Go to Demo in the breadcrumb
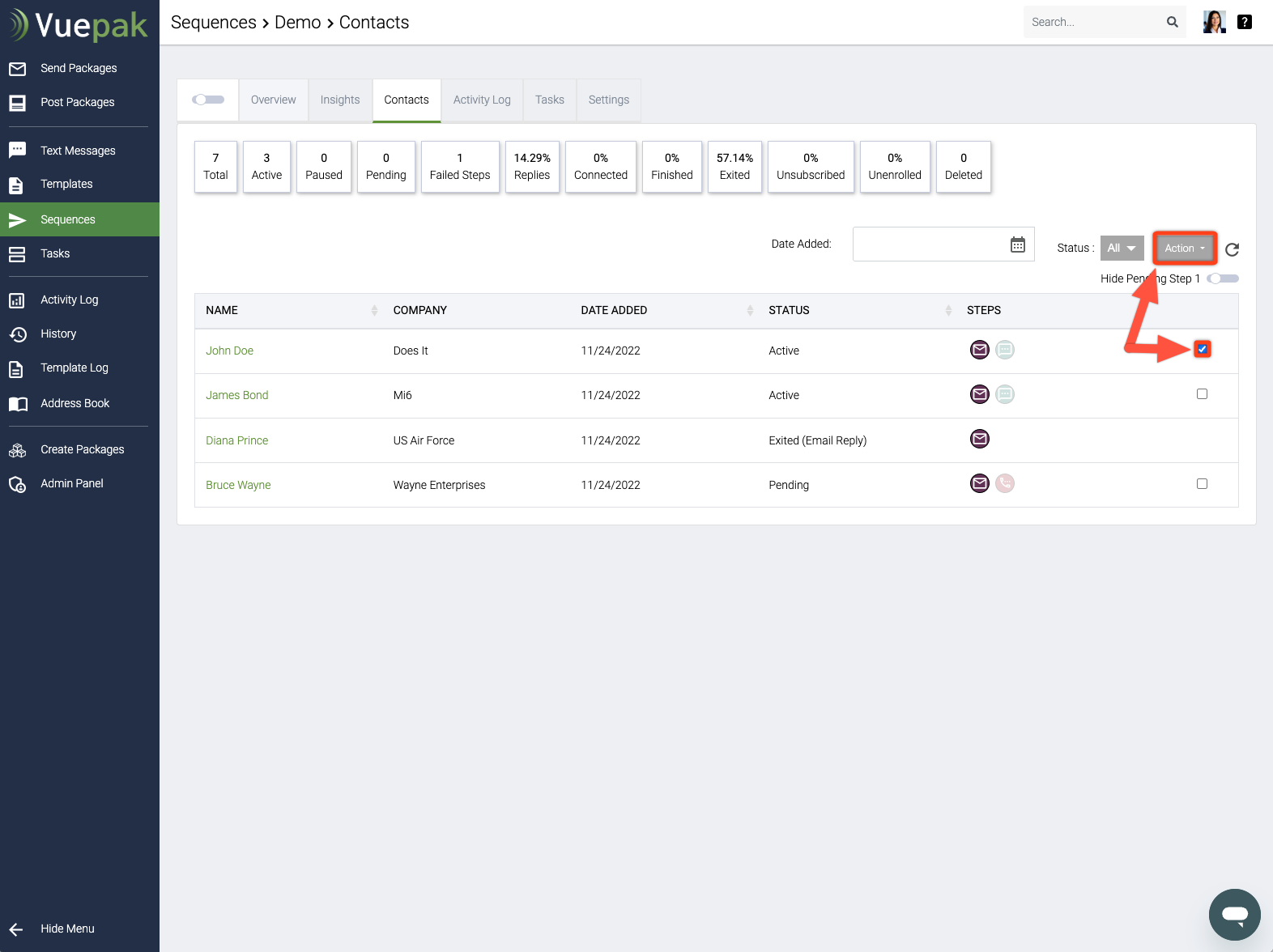1273x952 pixels. click(x=298, y=23)
